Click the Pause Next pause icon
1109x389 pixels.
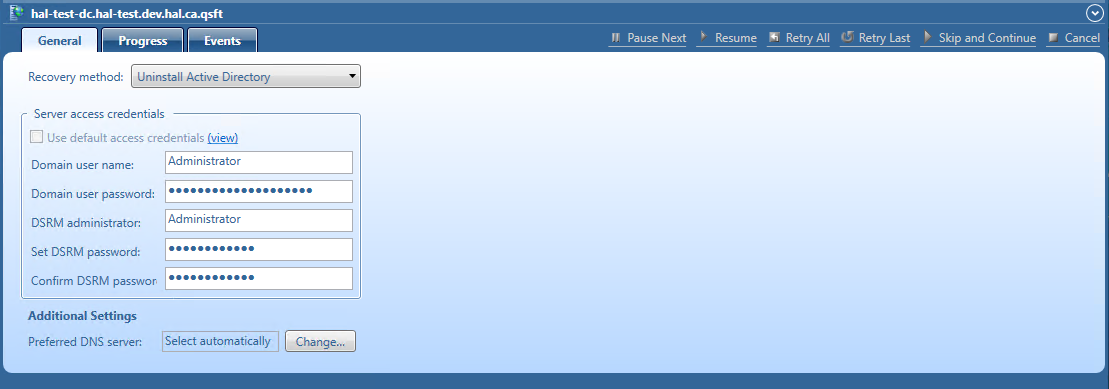click(x=616, y=37)
